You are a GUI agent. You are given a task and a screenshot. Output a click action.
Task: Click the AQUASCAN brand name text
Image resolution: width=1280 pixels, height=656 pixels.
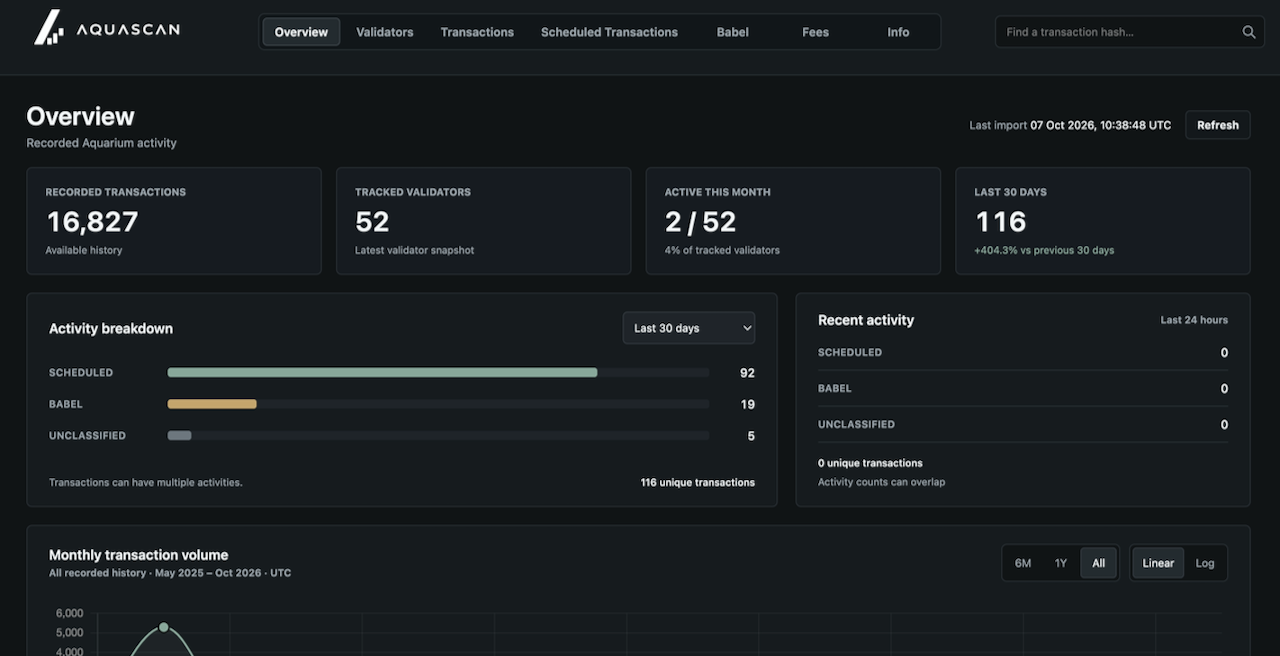coord(128,30)
